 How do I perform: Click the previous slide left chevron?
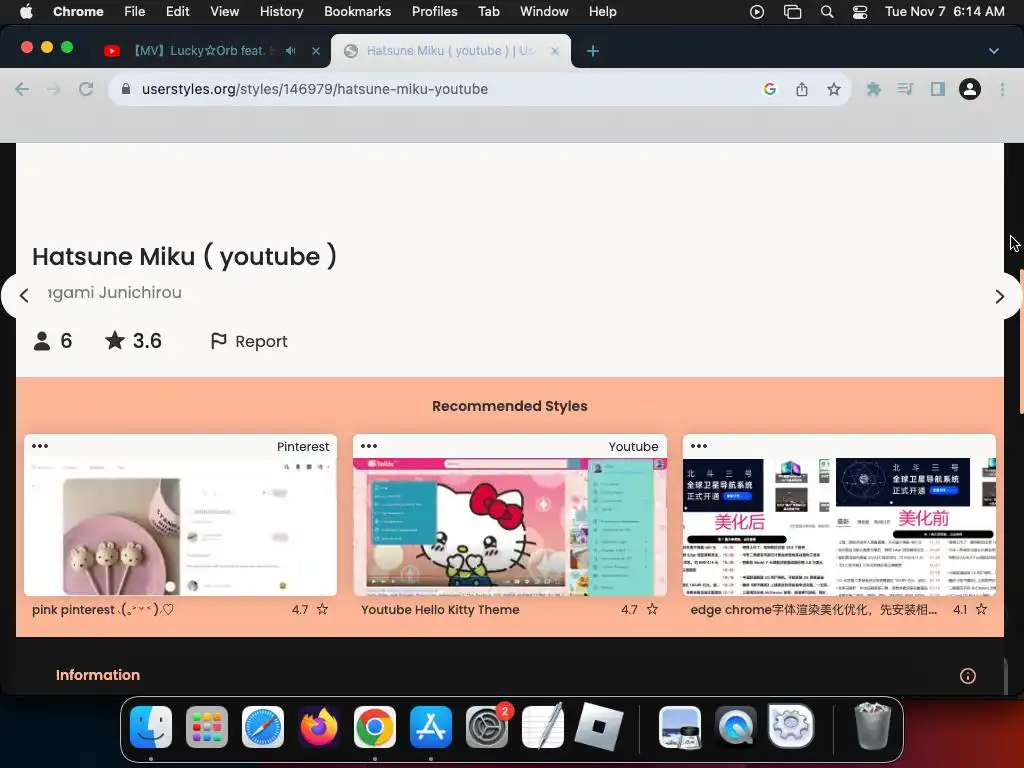coord(24,296)
